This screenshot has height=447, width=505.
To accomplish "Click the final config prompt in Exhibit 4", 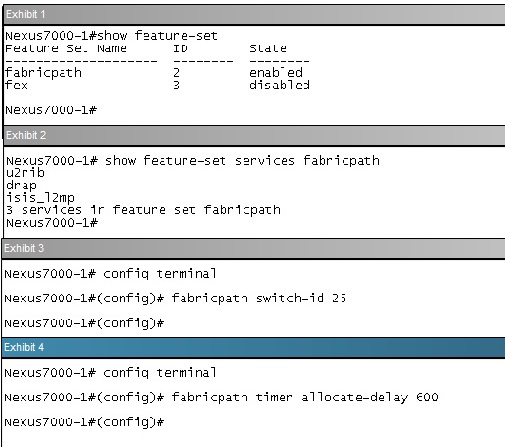I will tap(84, 422).
